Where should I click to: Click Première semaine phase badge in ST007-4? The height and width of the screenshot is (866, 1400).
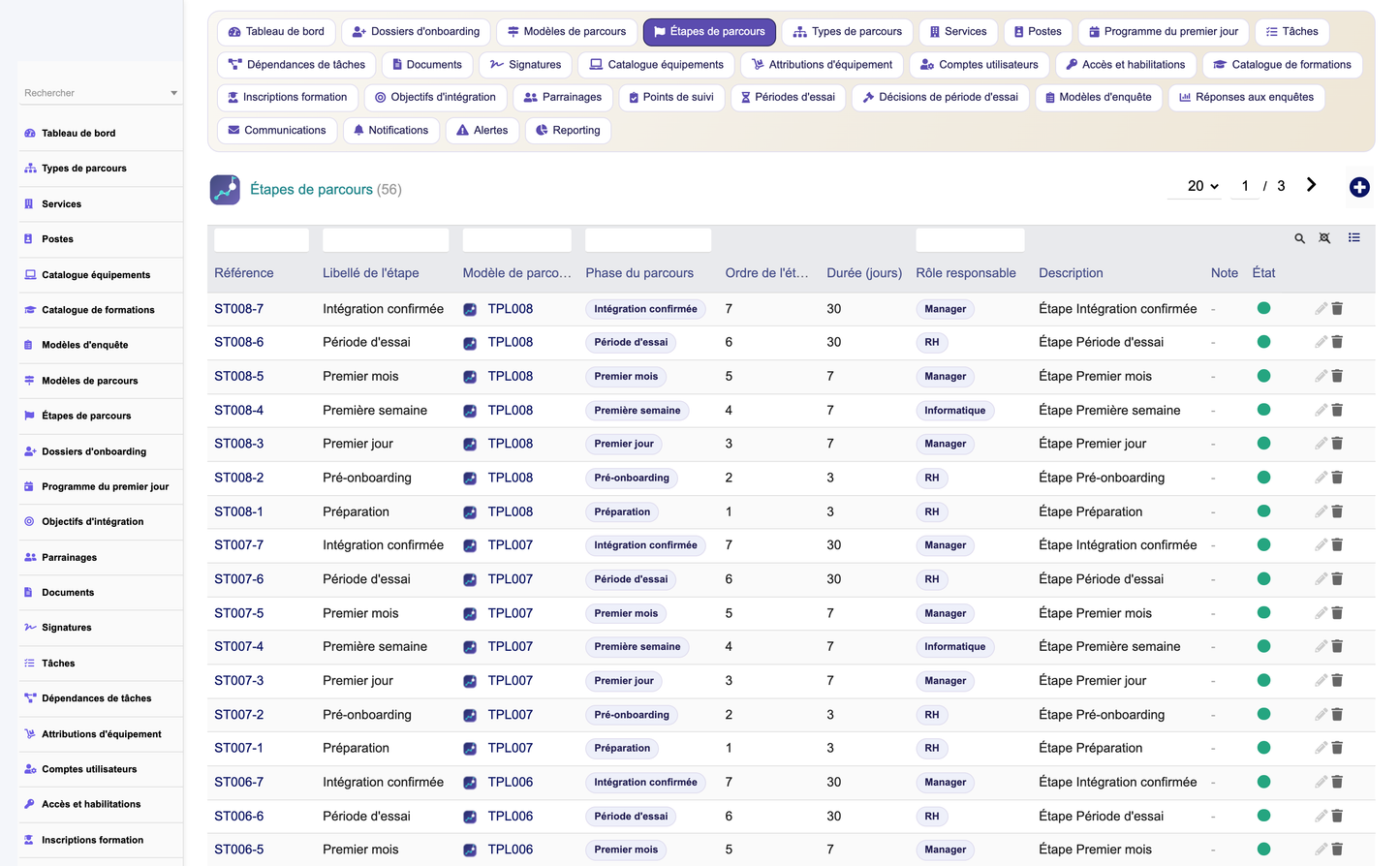click(x=637, y=647)
